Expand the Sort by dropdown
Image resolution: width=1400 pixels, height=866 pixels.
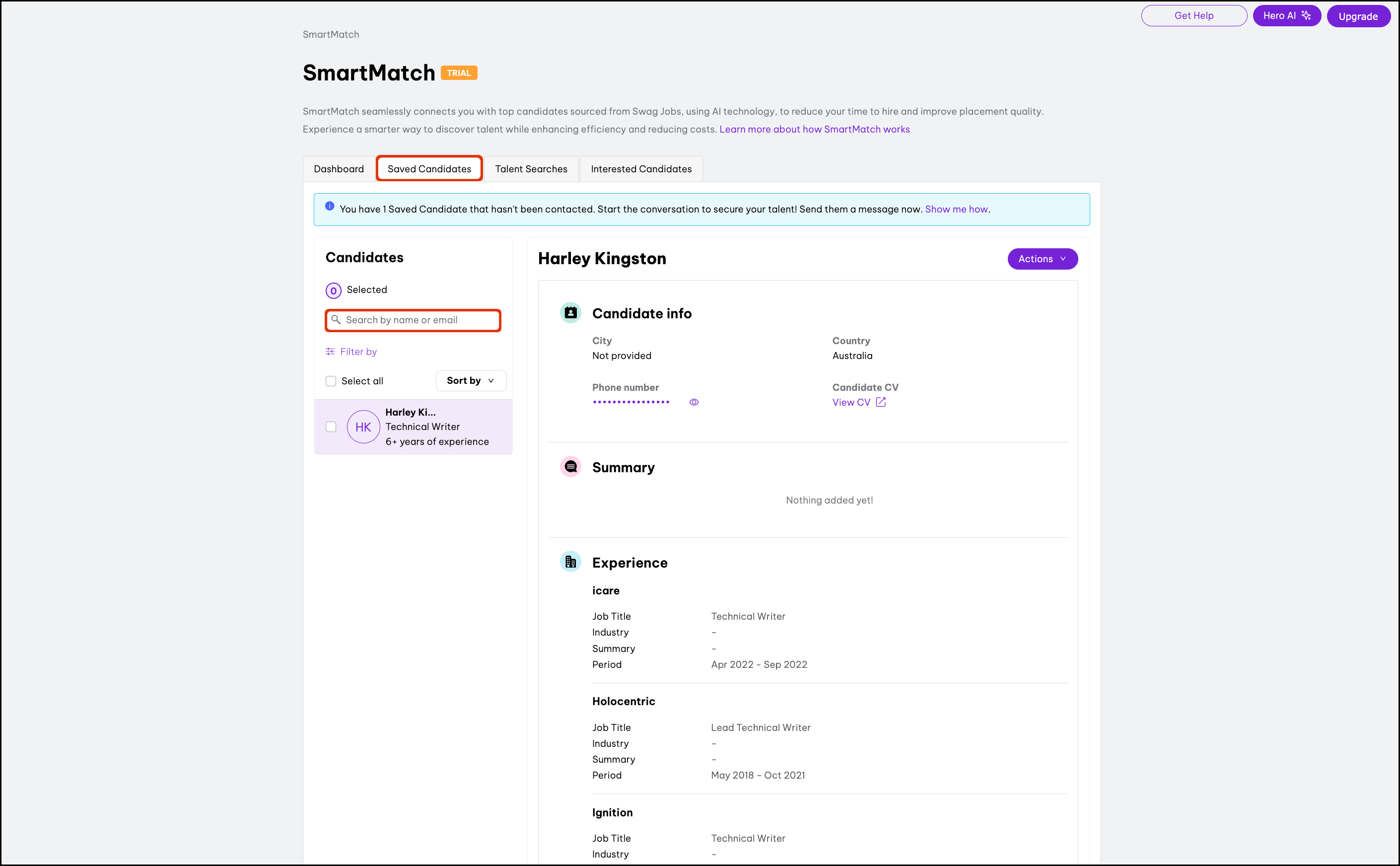[471, 381]
